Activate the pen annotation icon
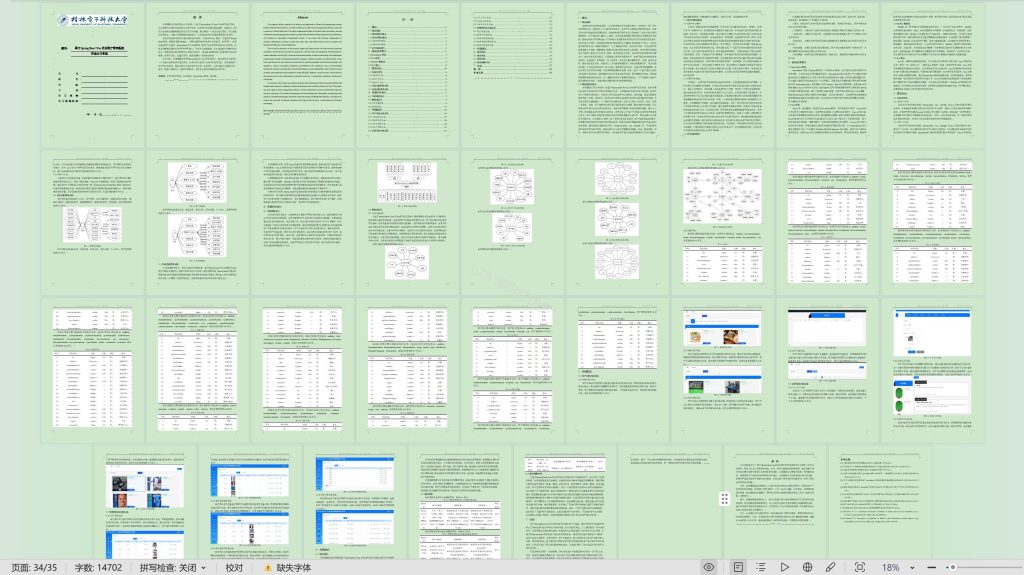Image resolution: width=1024 pixels, height=575 pixels. pyautogui.click(x=830, y=567)
